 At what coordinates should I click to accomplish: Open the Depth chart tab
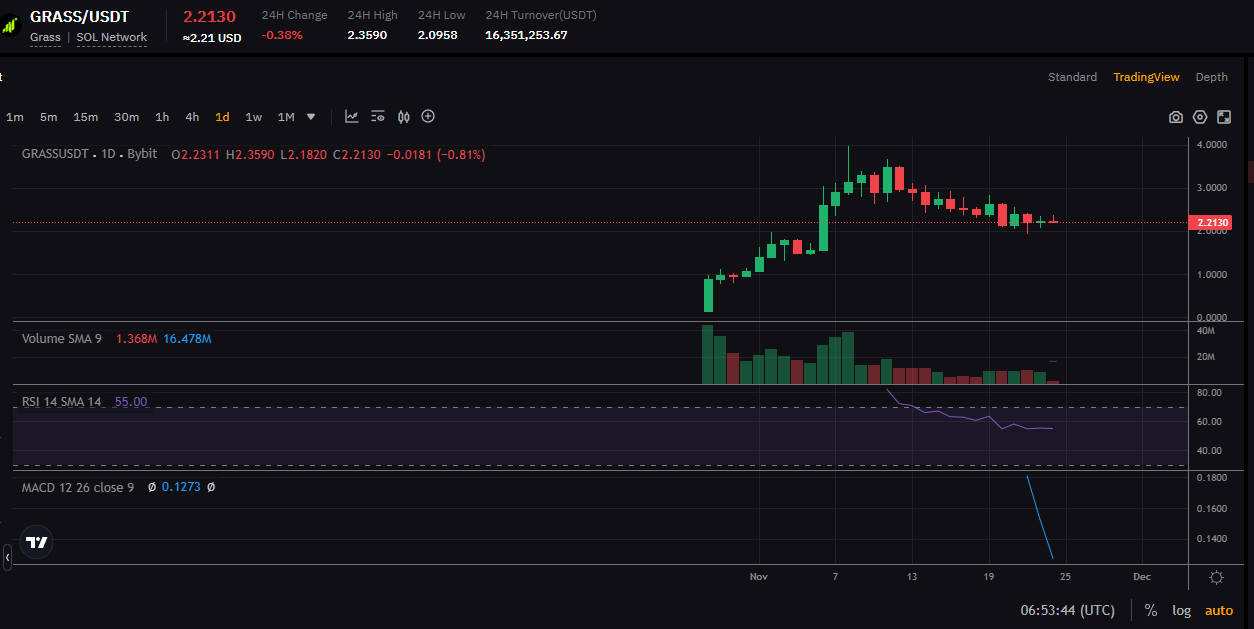pos(1212,77)
